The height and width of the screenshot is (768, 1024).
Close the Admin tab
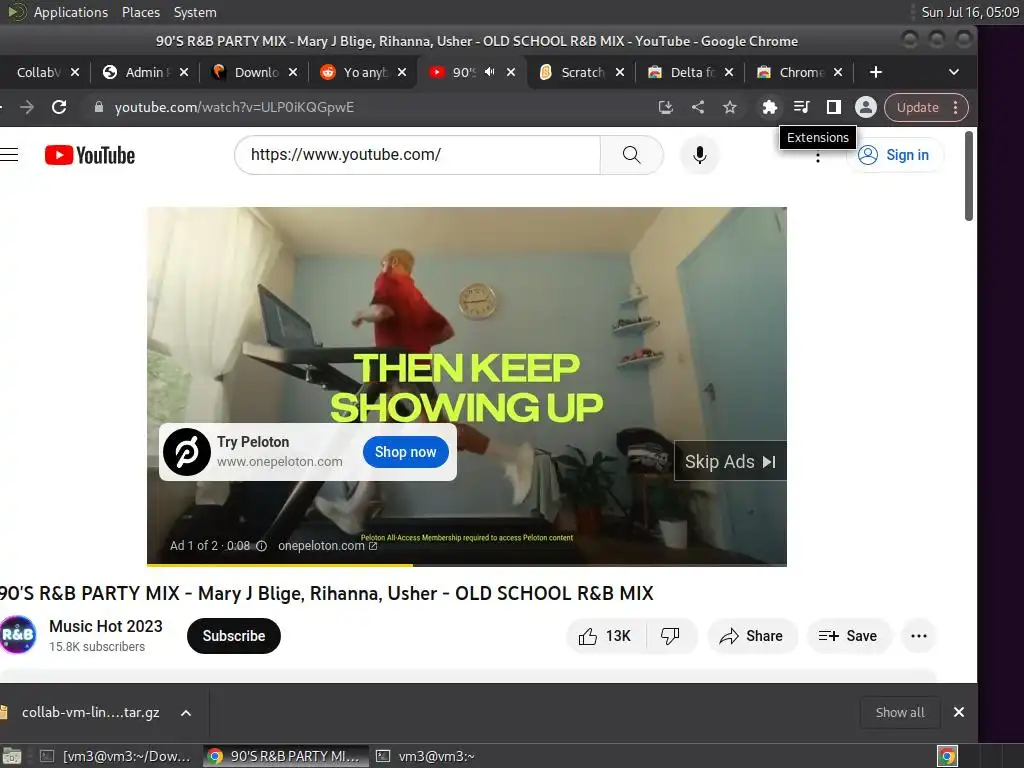click(x=184, y=72)
